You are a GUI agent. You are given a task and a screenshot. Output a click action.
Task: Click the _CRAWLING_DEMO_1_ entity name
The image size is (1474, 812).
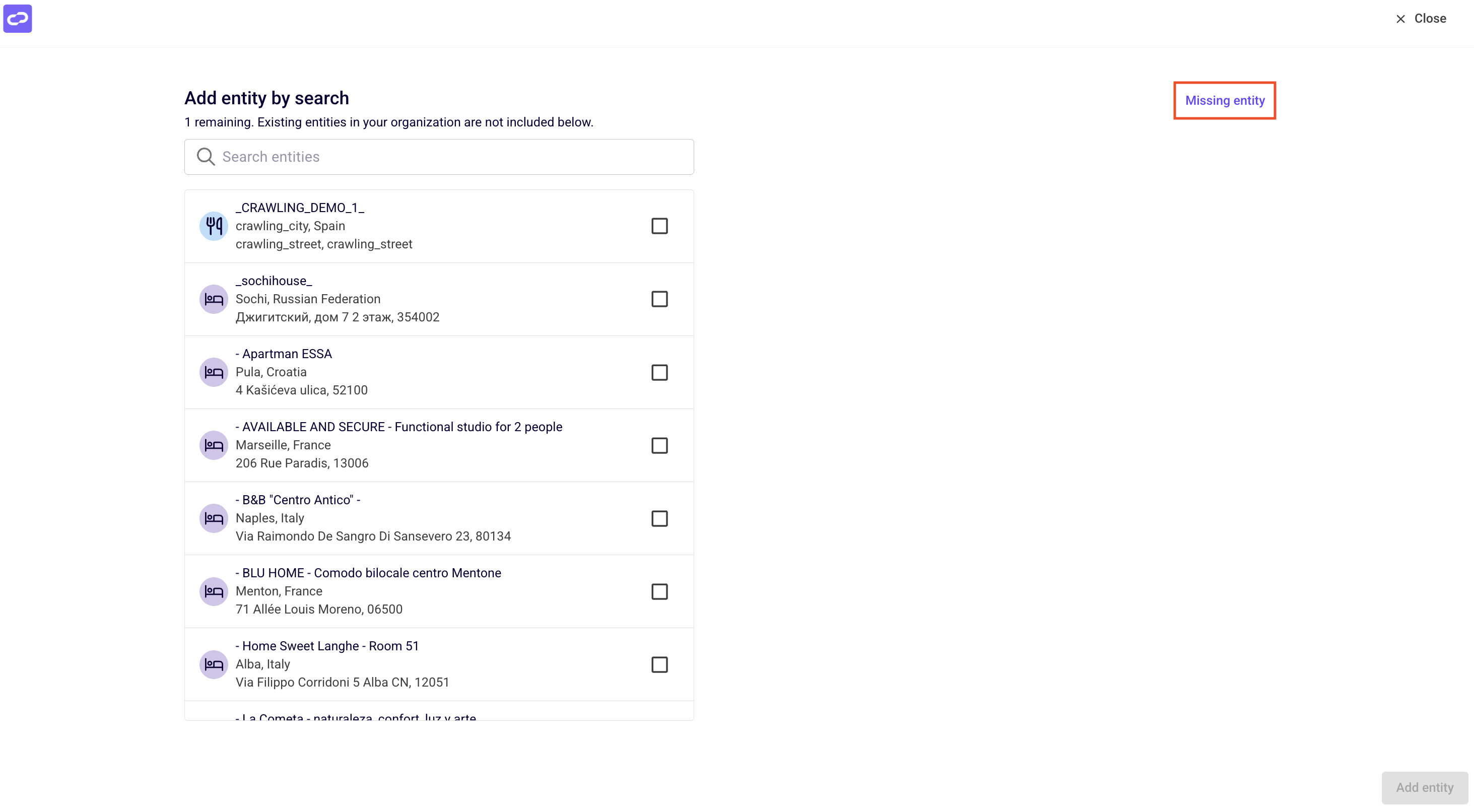tap(300, 208)
